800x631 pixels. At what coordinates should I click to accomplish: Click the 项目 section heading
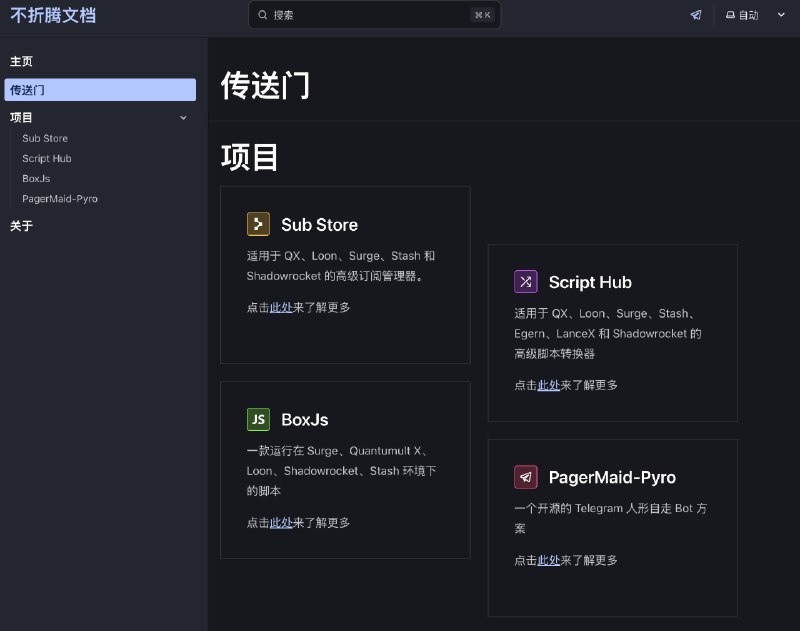click(x=250, y=157)
